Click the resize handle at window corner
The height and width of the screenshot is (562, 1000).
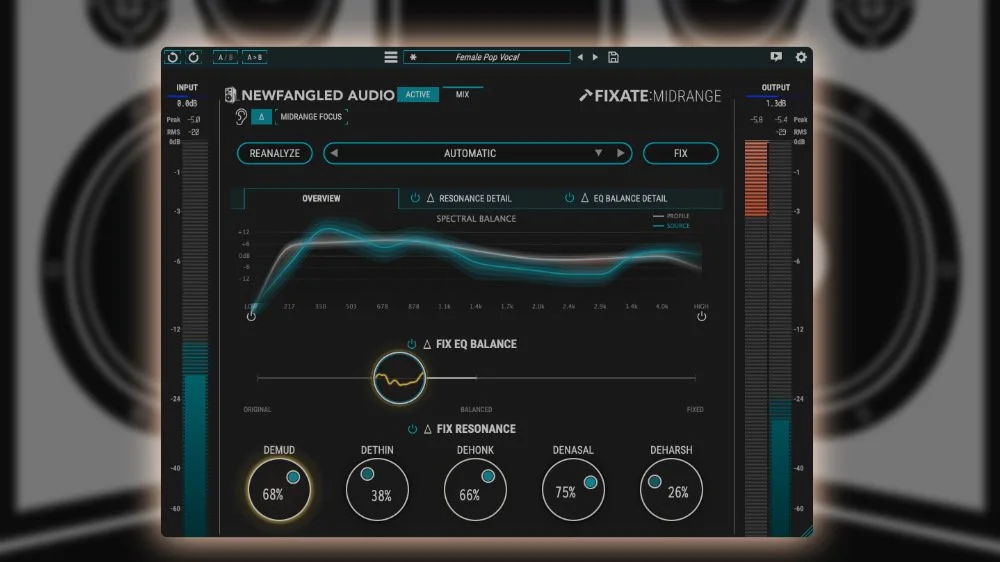tap(807, 531)
